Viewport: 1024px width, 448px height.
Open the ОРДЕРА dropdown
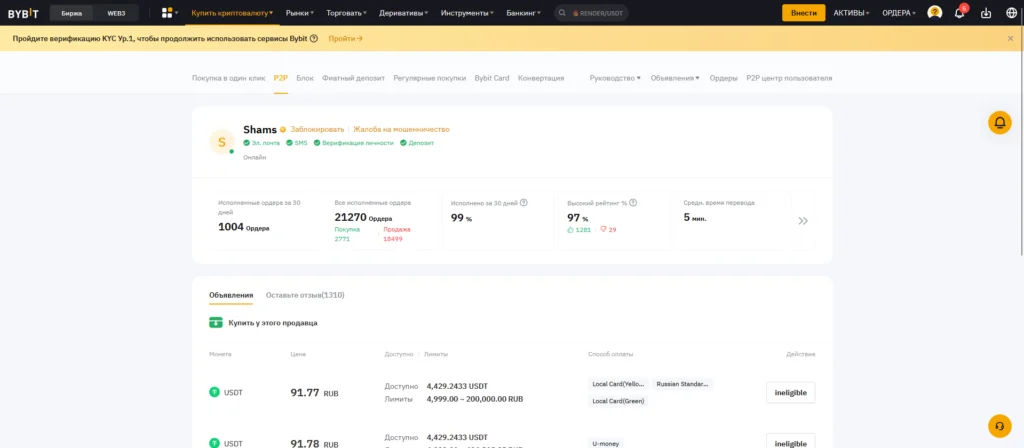[x=899, y=12]
